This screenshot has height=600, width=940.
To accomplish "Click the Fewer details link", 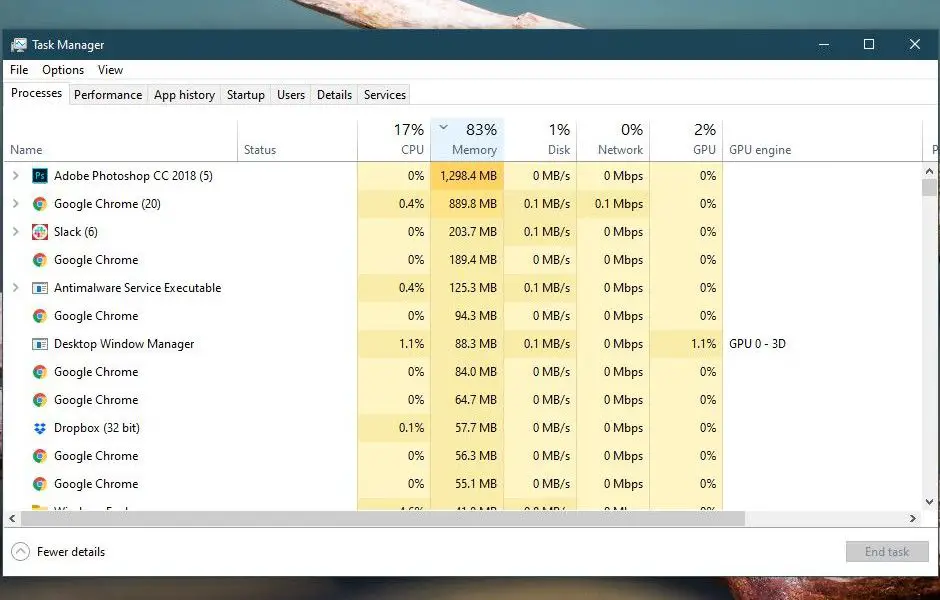I will (x=71, y=551).
